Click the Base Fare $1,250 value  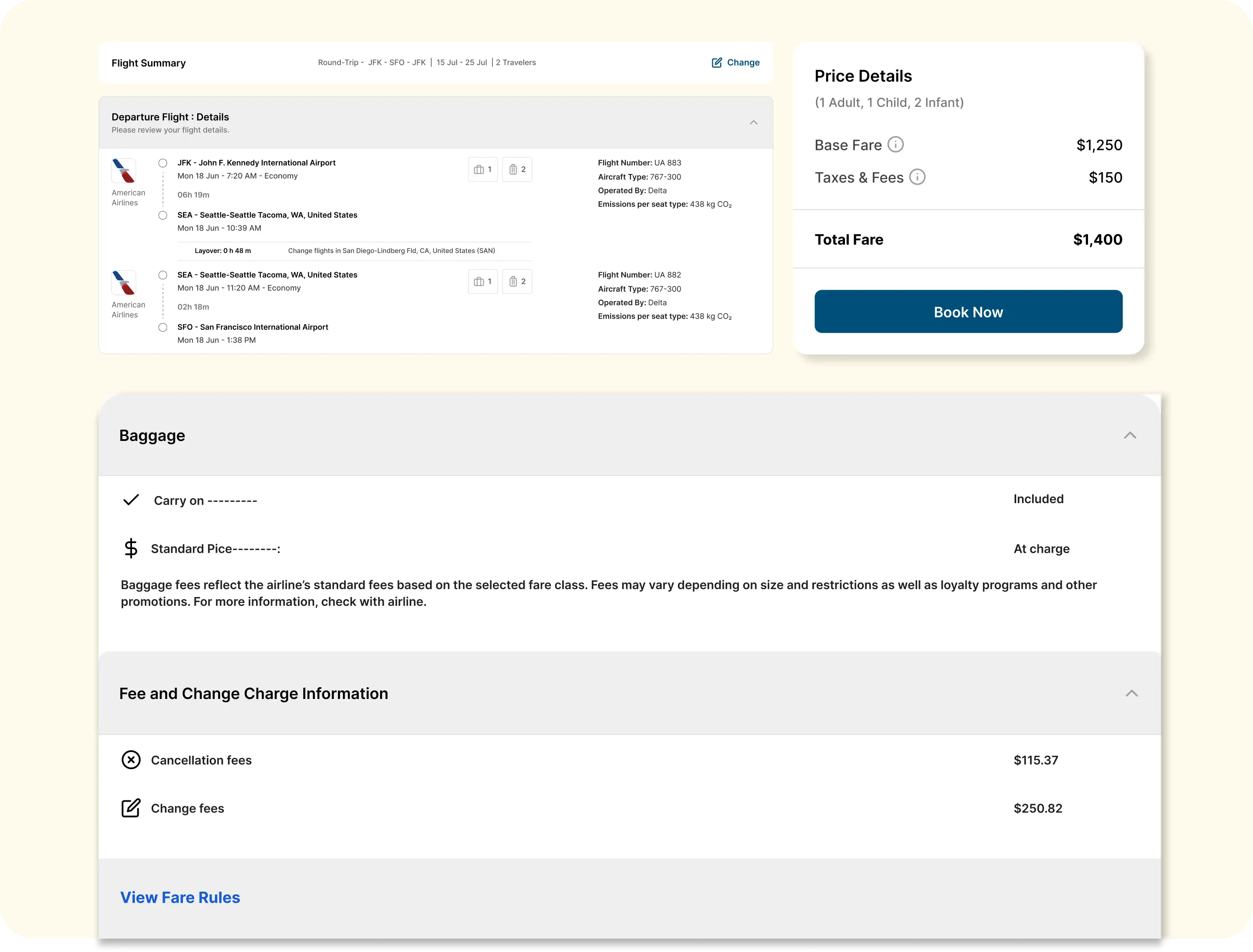tap(1099, 145)
